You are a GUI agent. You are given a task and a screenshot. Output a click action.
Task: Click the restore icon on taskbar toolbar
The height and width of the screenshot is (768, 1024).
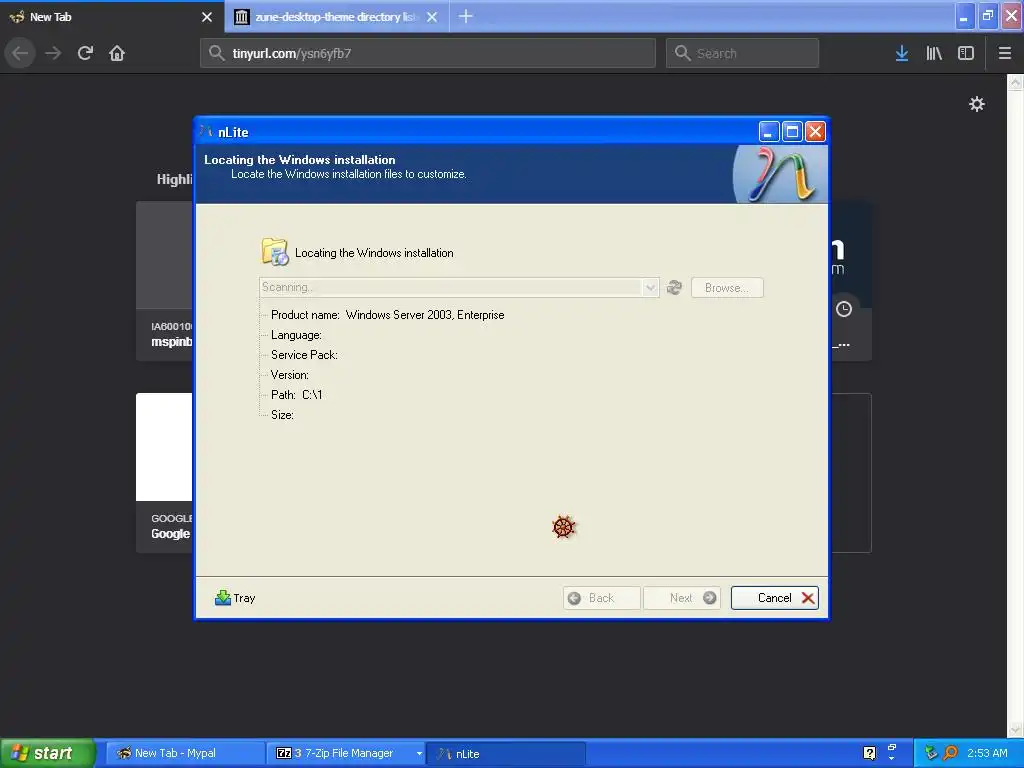tap(892, 746)
